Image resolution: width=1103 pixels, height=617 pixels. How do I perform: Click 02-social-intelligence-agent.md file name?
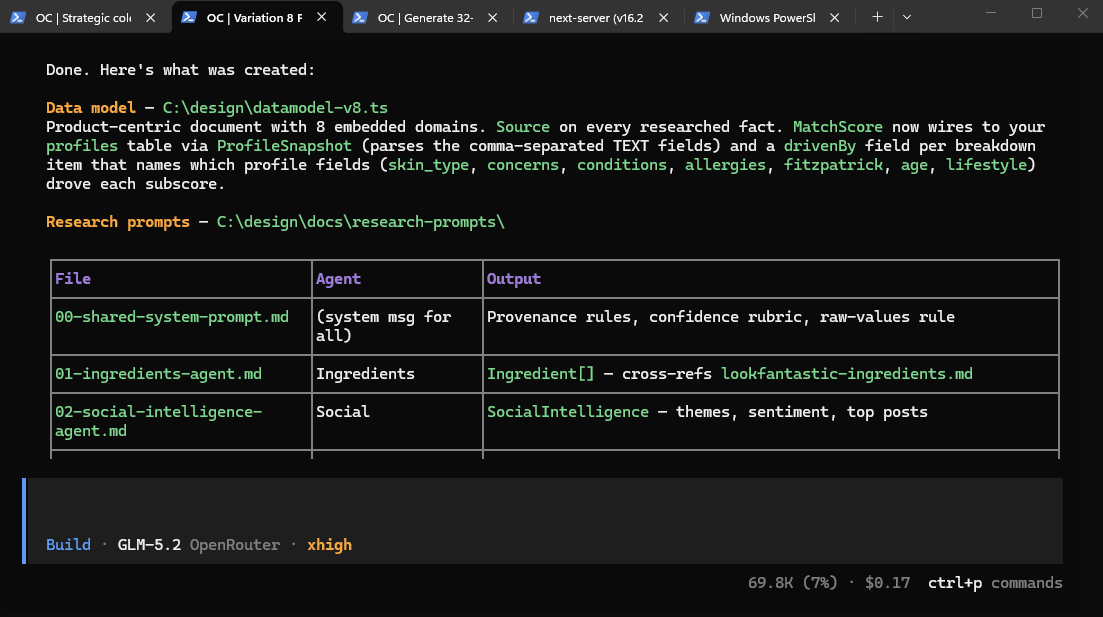click(x=158, y=421)
